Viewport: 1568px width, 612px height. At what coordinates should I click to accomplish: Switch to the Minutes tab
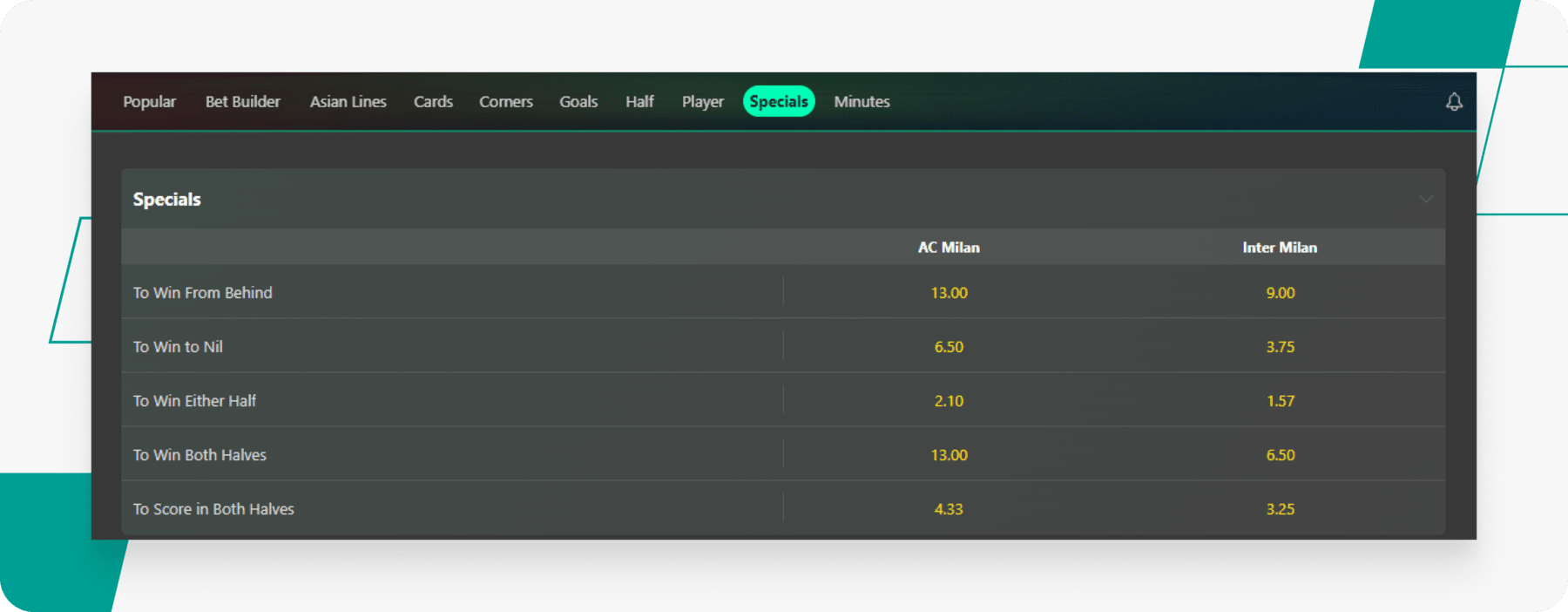pos(862,102)
